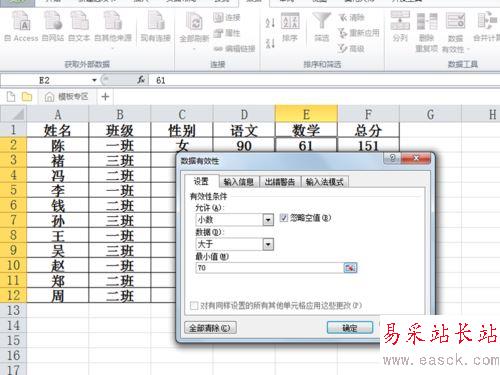Click range selector icon beside minimum field
Image resolution: width=500 pixels, height=375 pixels.
(350, 268)
